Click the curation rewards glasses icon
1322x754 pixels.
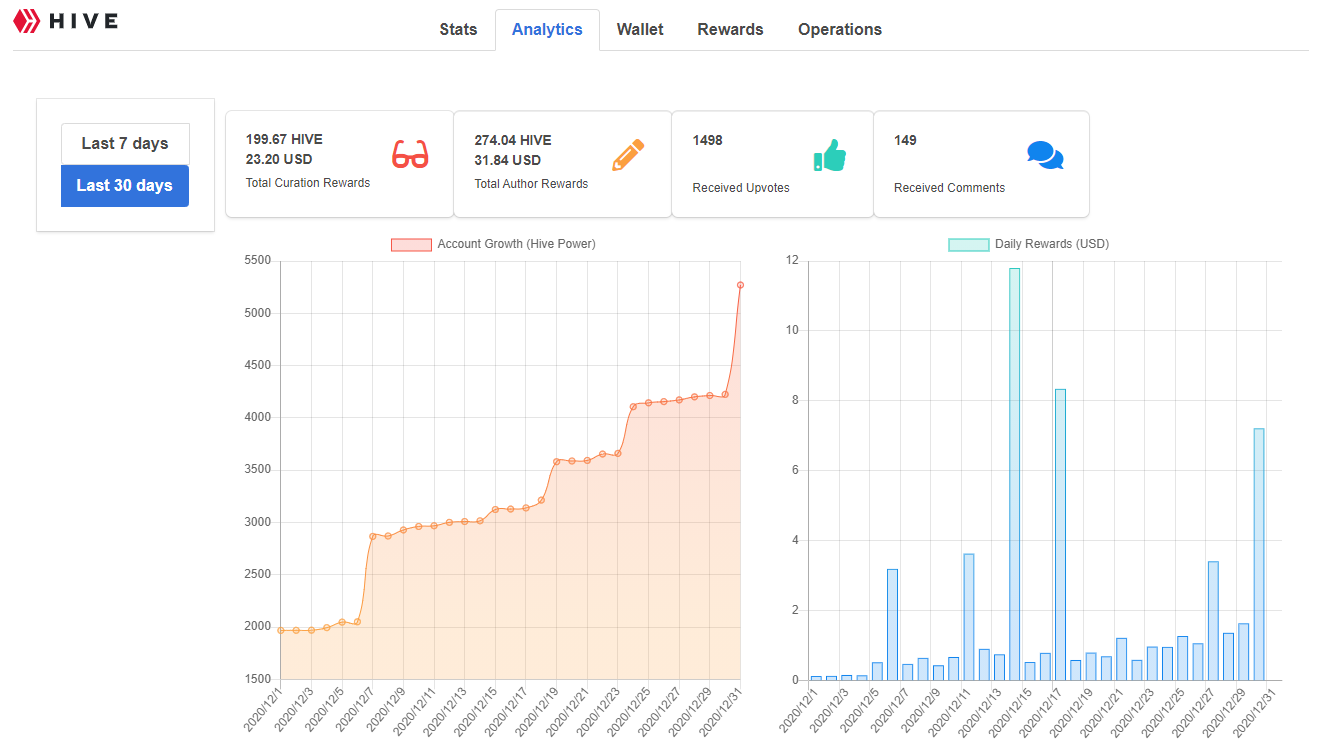coord(409,155)
